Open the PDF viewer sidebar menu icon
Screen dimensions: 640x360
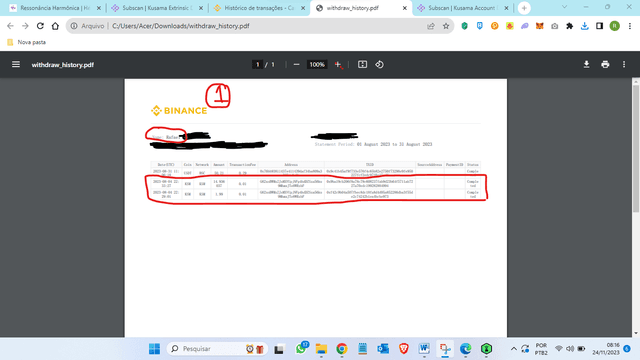(x=16, y=64)
